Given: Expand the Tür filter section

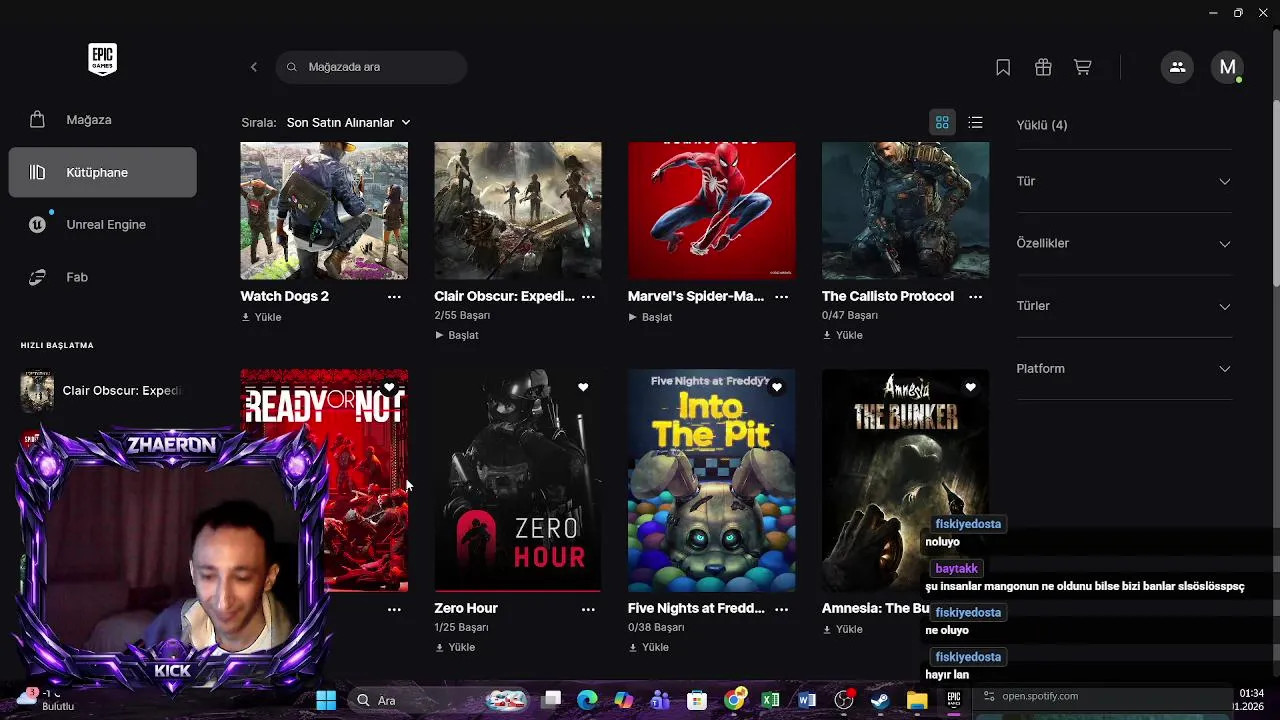Looking at the screenshot, I should [1124, 181].
